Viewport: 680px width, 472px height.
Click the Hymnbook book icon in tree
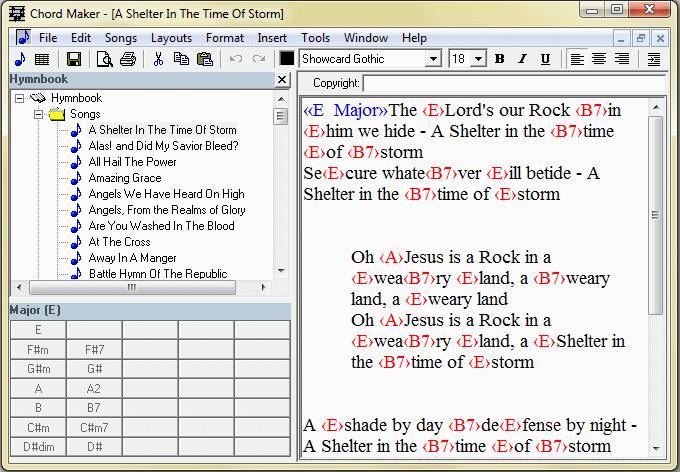38,98
